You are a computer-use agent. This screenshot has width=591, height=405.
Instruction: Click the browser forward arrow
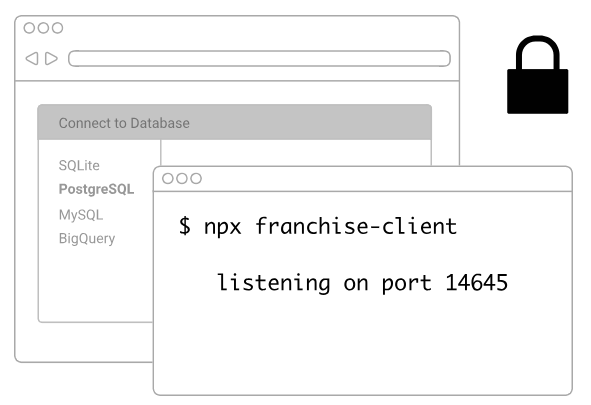[x=51, y=58]
